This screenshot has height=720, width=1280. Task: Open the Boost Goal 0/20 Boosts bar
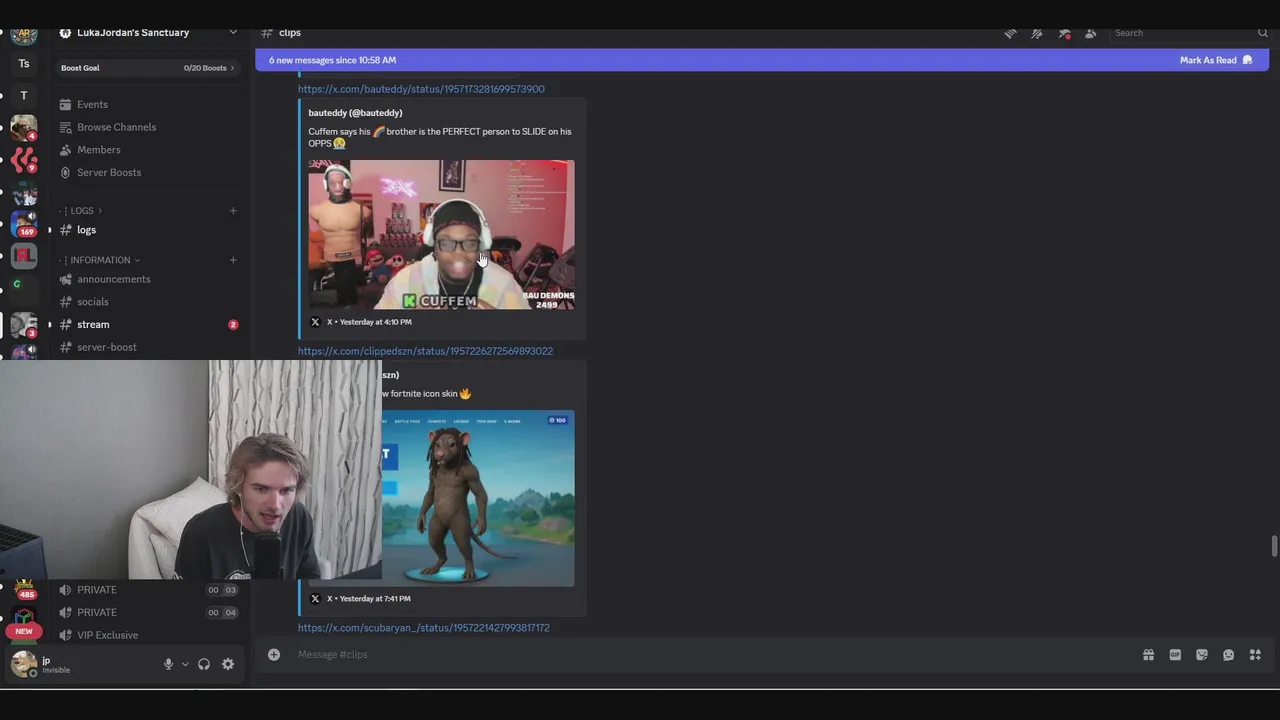(148, 68)
